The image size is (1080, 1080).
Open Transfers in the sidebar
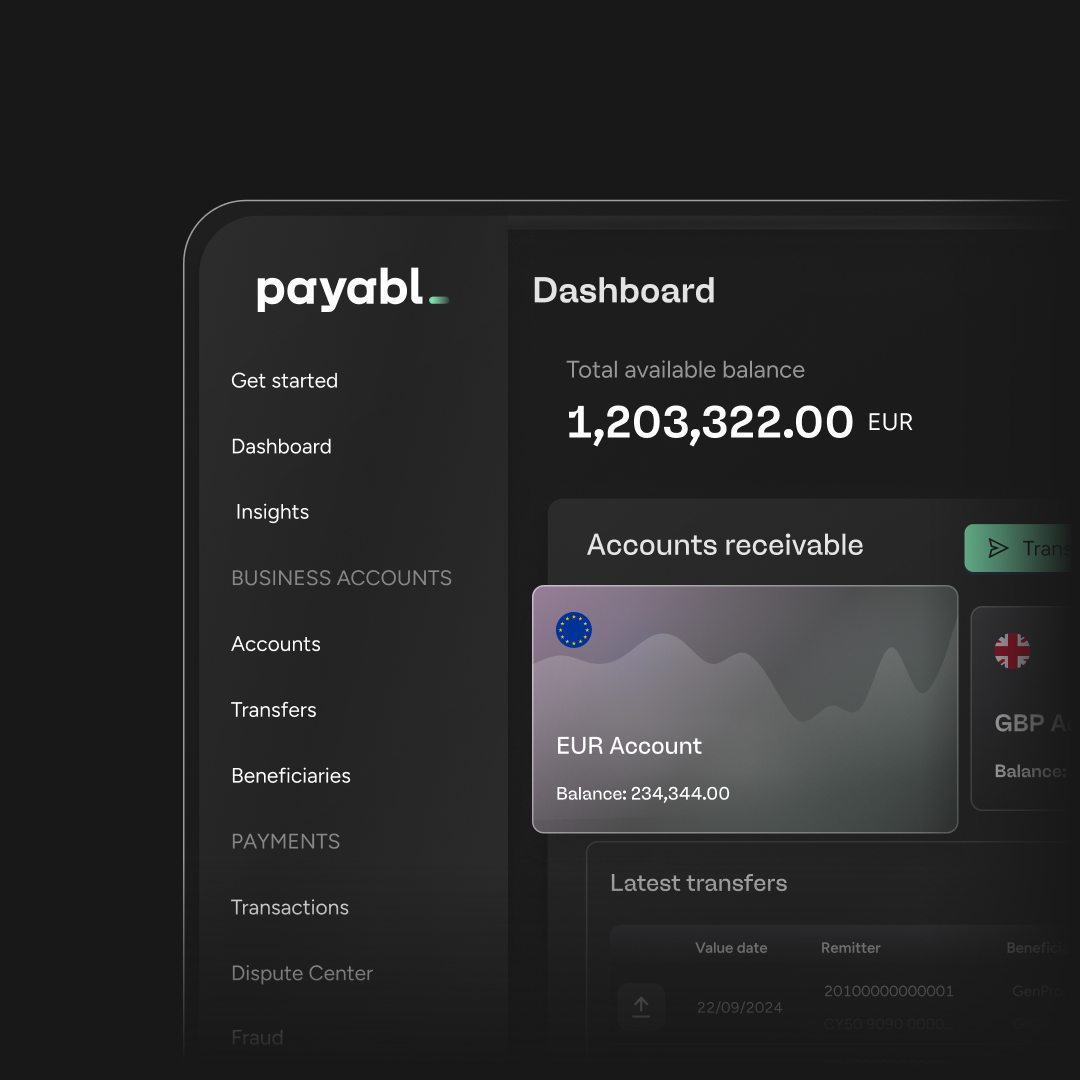(273, 709)
